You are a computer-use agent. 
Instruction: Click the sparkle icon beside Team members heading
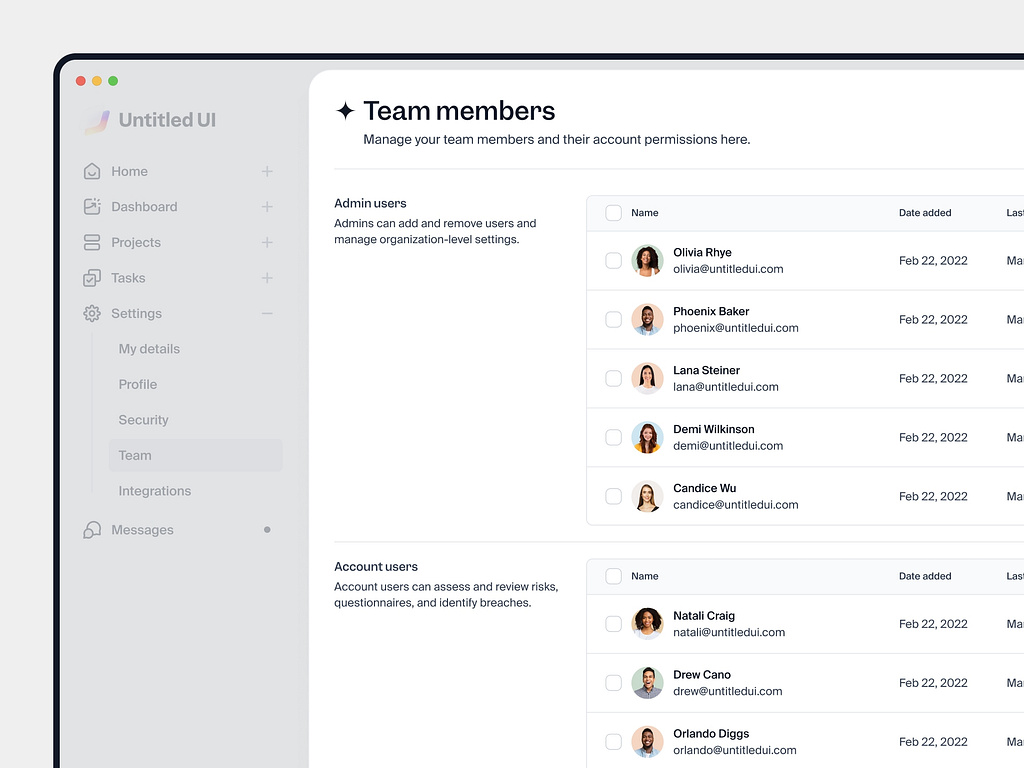[344, 110]
